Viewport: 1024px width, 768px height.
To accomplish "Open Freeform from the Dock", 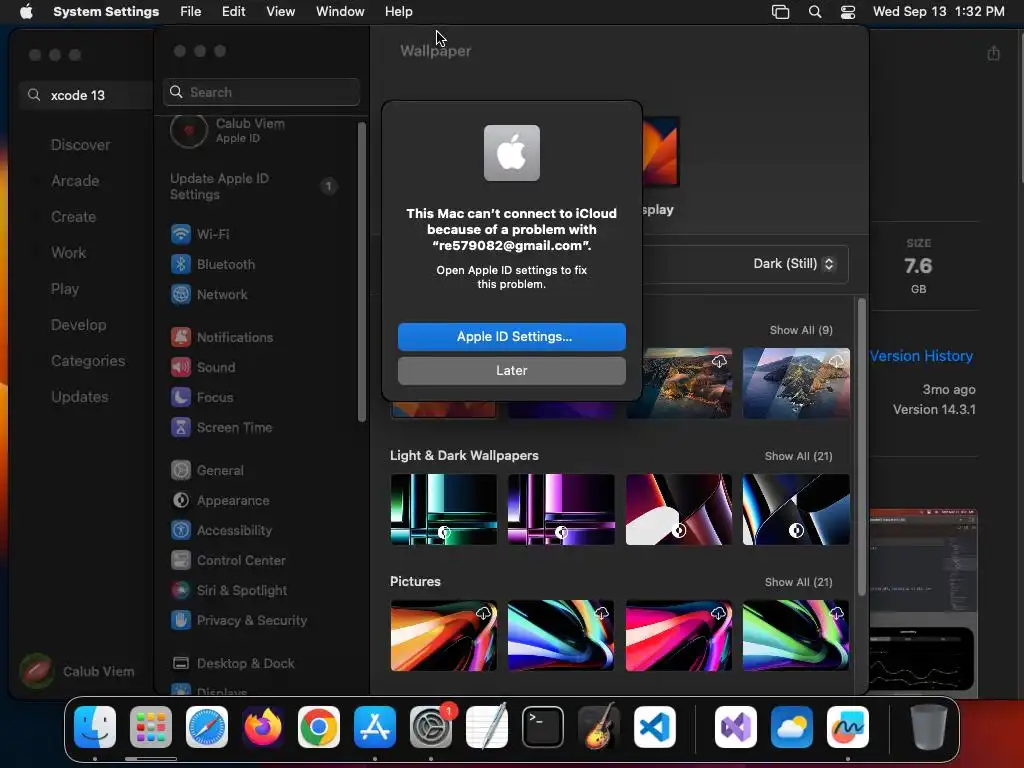I will [848, 727].
